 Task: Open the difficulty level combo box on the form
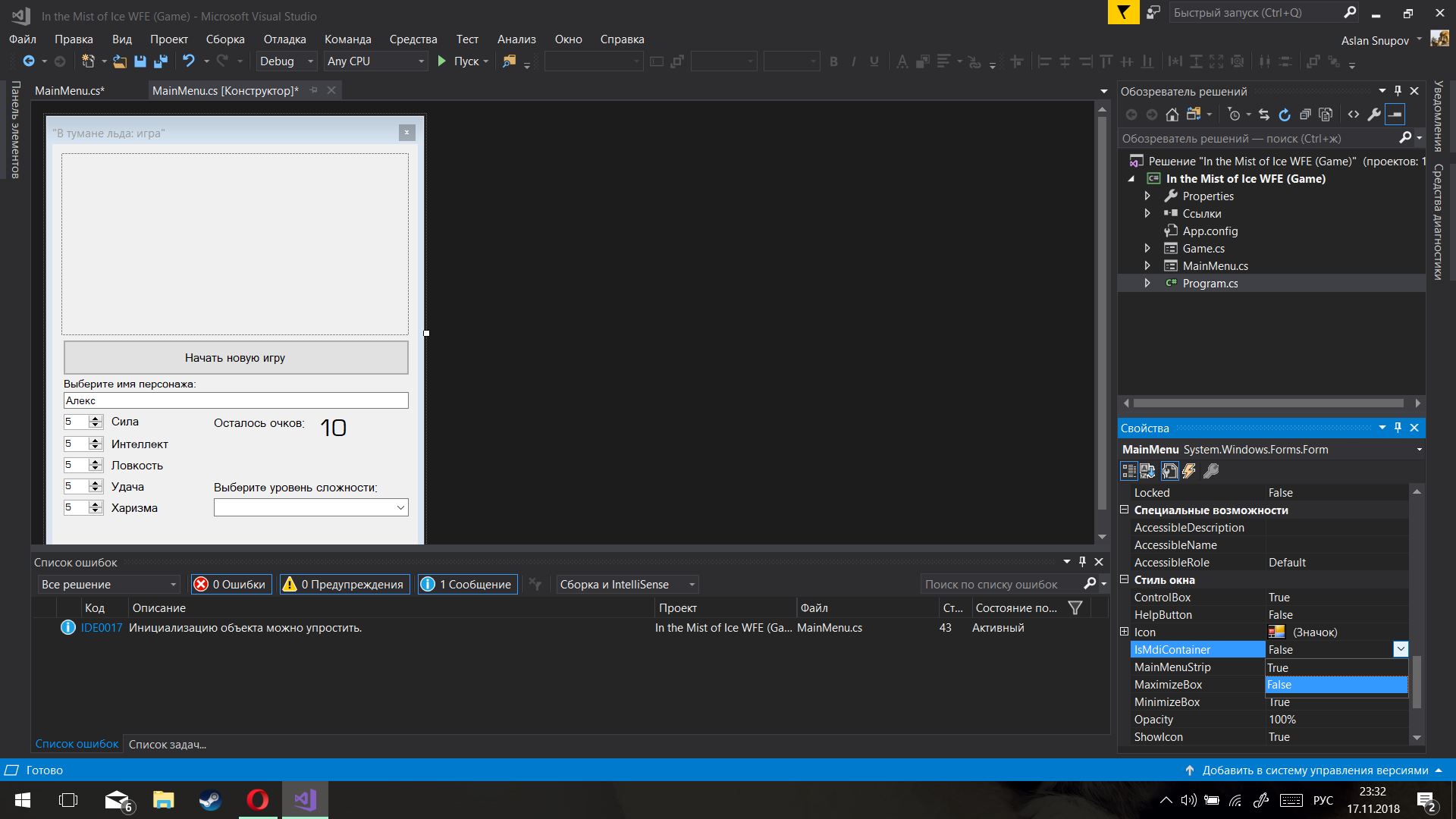(311, 507)
